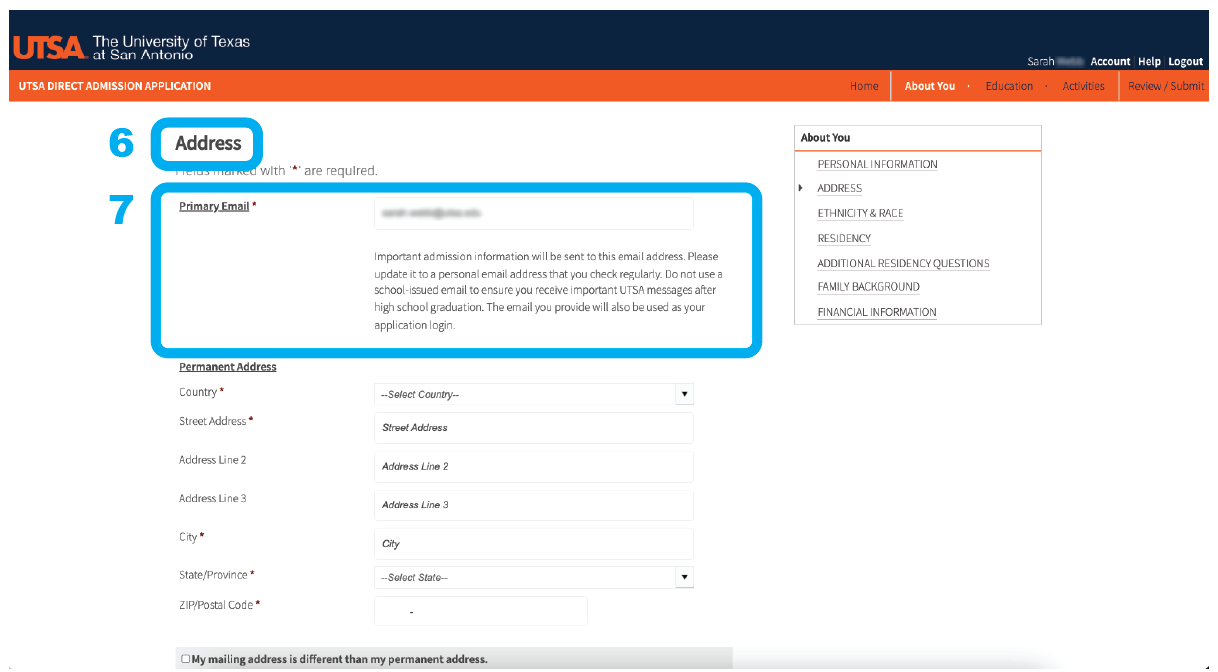Click into the City text field
This screenshot has height=672, width=1218.
(x=533, y=544)
